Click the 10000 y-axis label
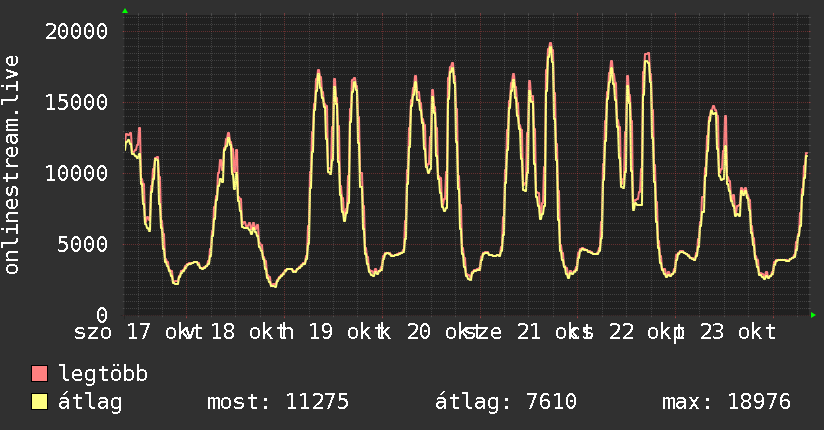The width and height of the screenshot is (824, 430). coord(77,173)
